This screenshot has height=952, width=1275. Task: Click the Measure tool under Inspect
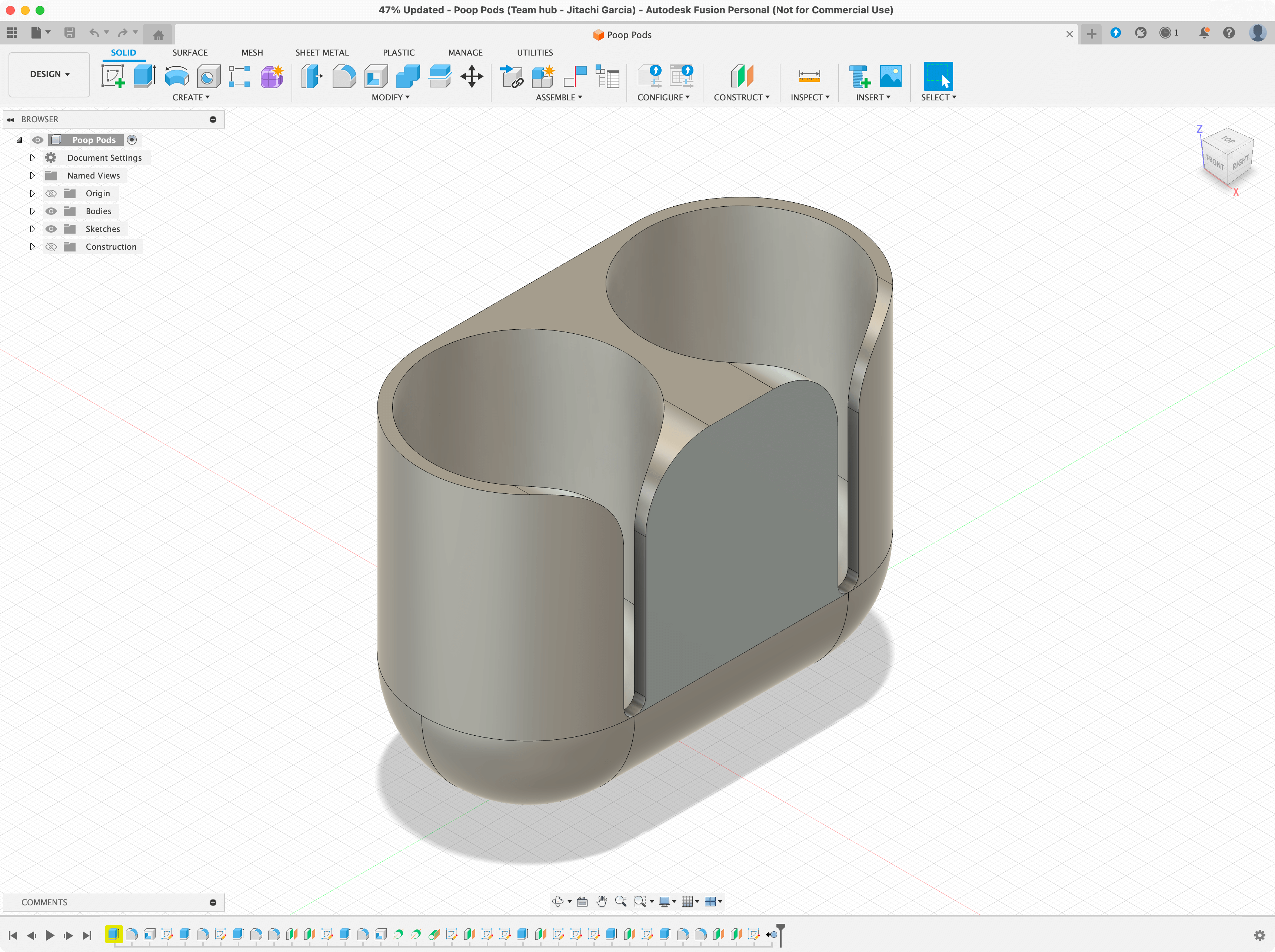[809, 76]
